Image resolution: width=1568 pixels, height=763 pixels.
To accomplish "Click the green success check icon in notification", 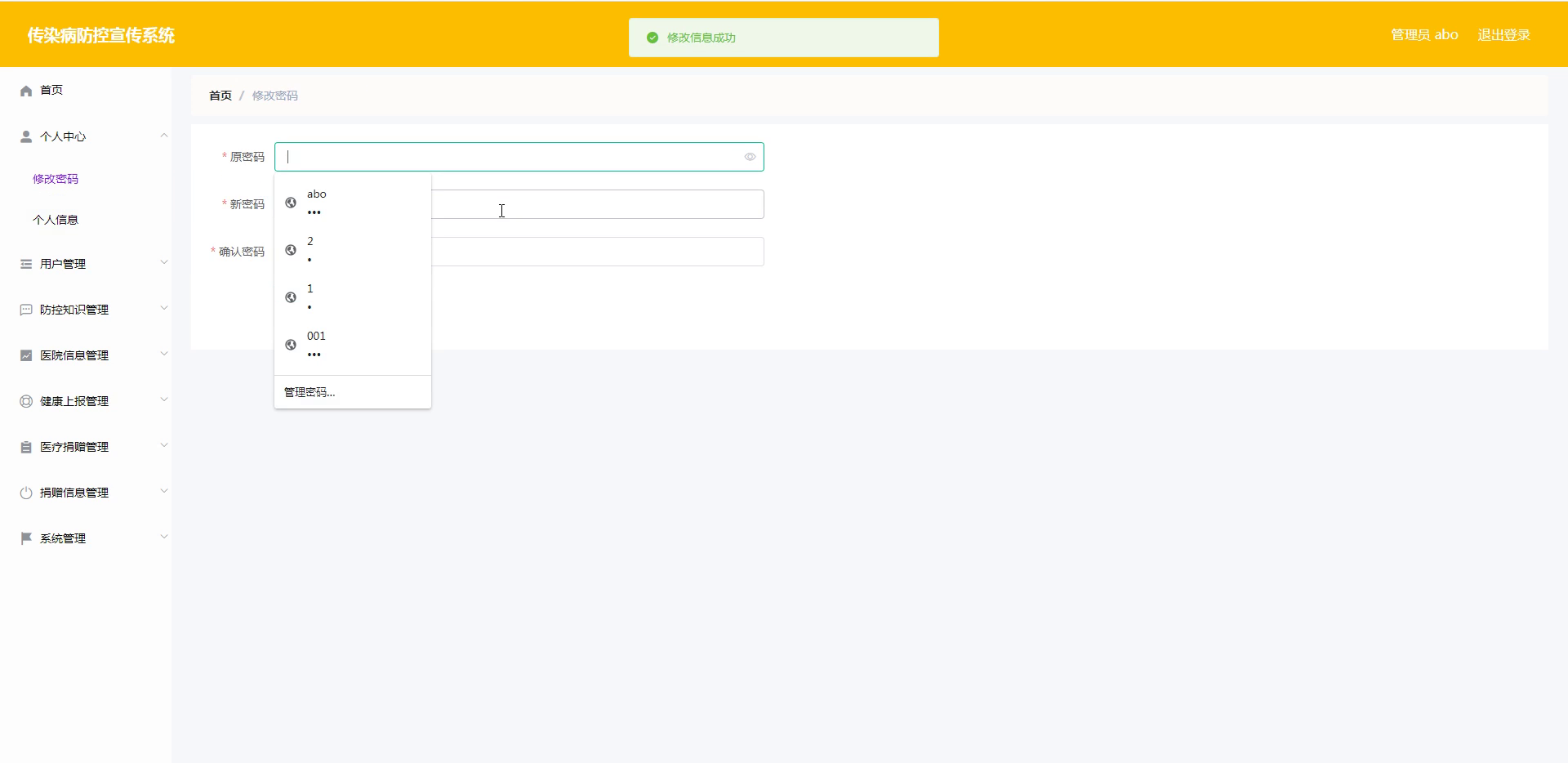I will pyautogui.click(x=653, y=38).
